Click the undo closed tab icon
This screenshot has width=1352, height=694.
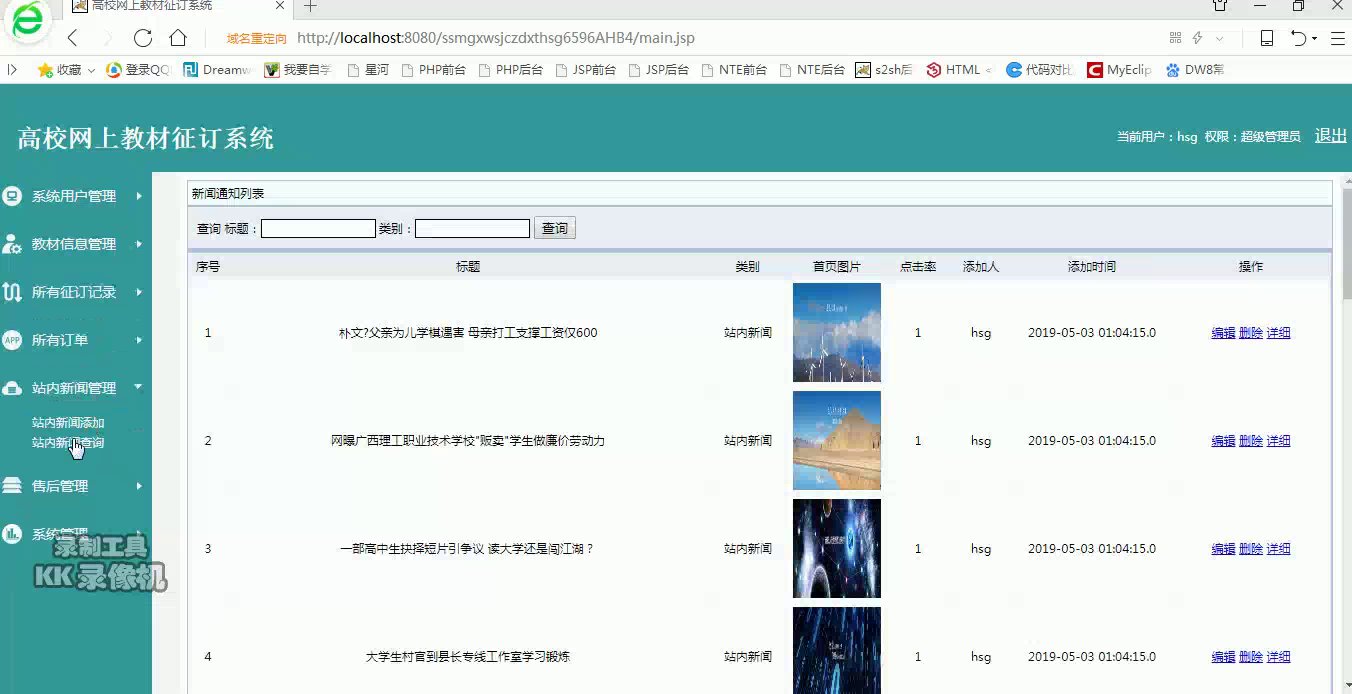click(x=1298, y=38)
